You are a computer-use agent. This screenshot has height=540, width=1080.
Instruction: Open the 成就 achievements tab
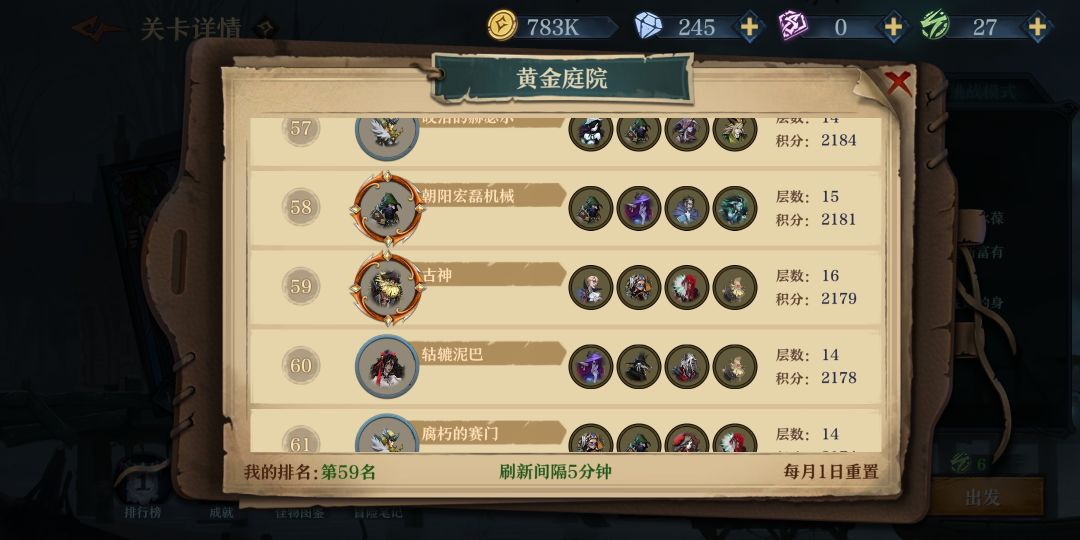[221, 512]
